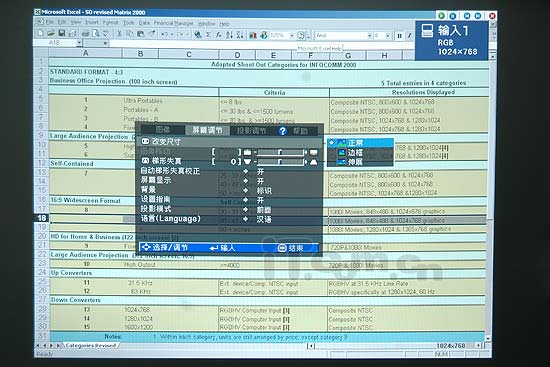Click the Cut scissors icon

pyautogui.click(x=119, y=34)
